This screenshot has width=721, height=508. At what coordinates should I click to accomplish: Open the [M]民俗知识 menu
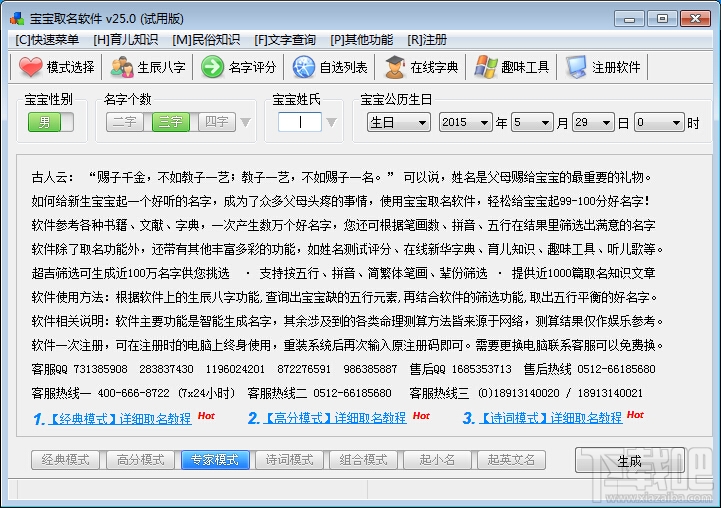pyautogui.click(x=206, y=40)
